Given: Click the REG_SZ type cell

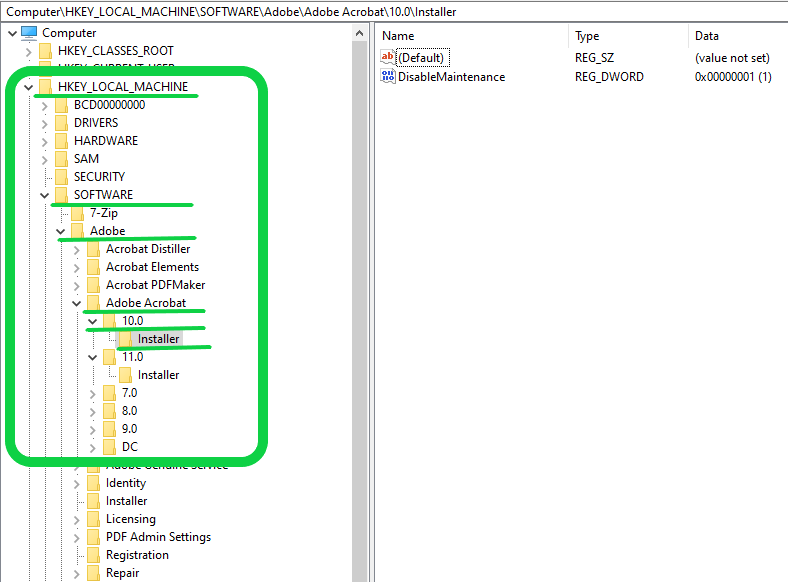Looking at the screenshot, I should [x=595, y=58].
